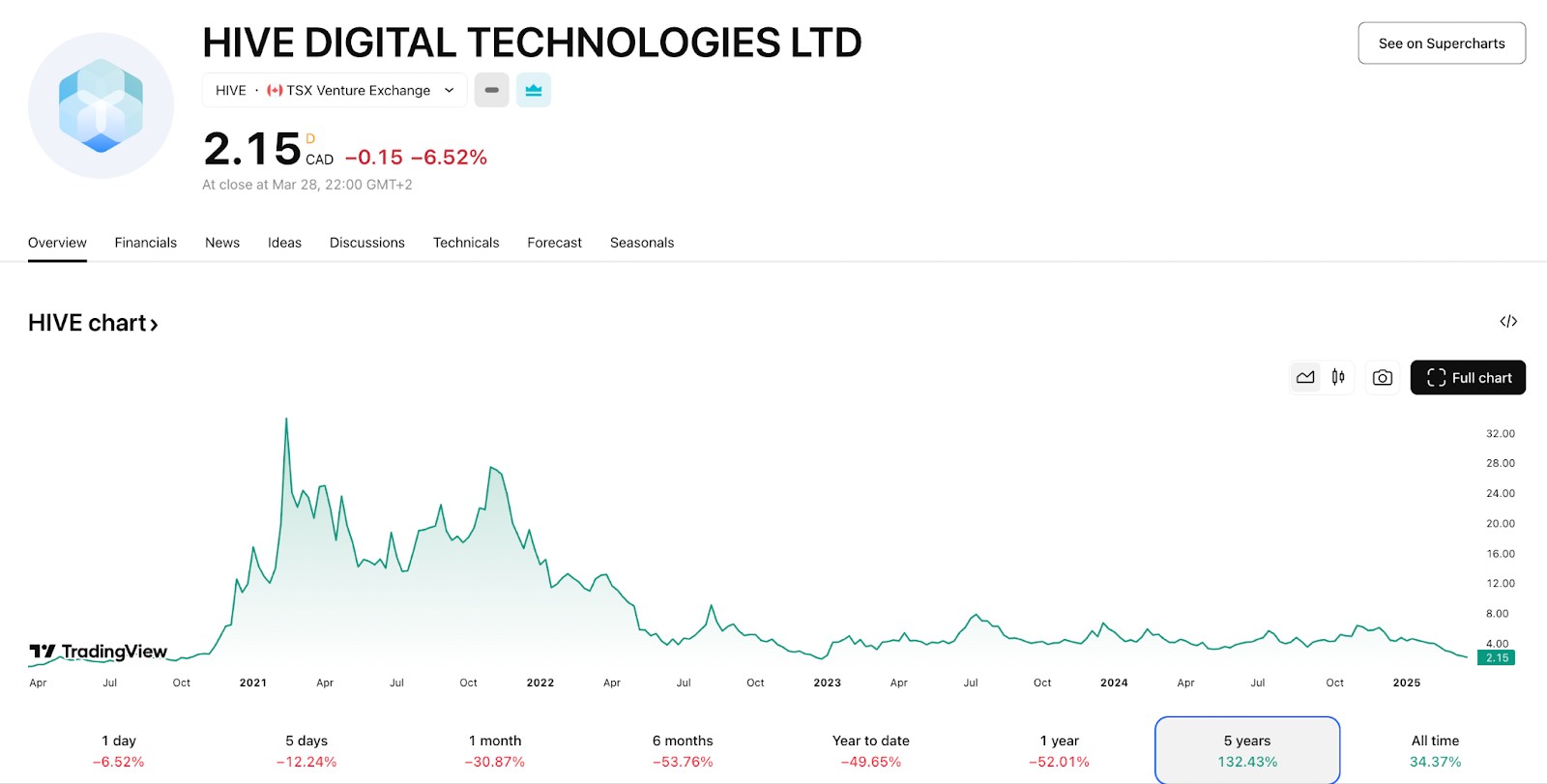
Task: Open the Seasonals tab
Action: point(642,243)
